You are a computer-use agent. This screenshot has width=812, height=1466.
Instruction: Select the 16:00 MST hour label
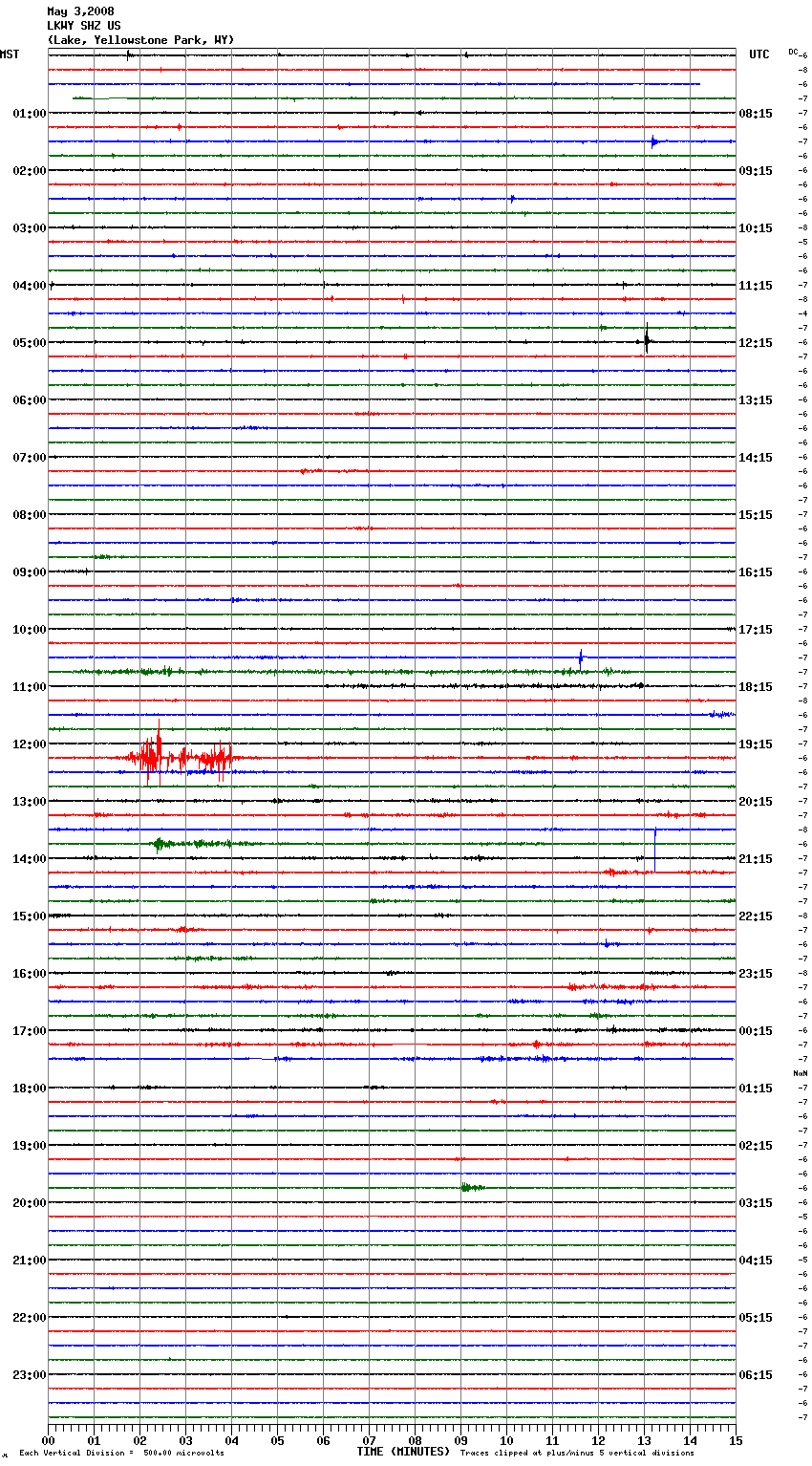[30, 974]
